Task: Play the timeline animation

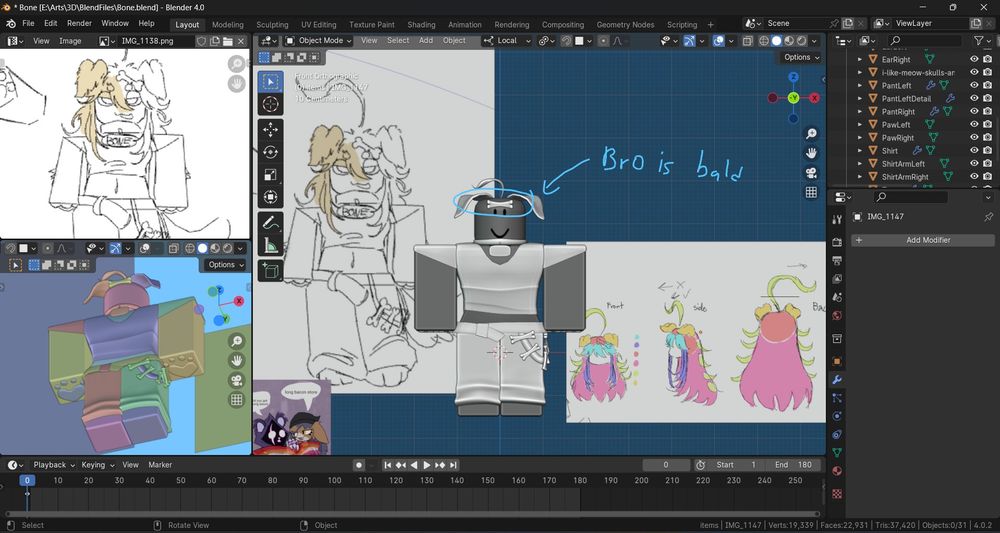Action: pos(427,465)
